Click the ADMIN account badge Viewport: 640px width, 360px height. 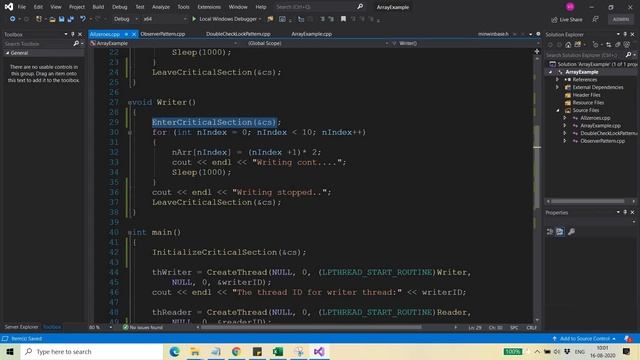(x=620, y=19)
